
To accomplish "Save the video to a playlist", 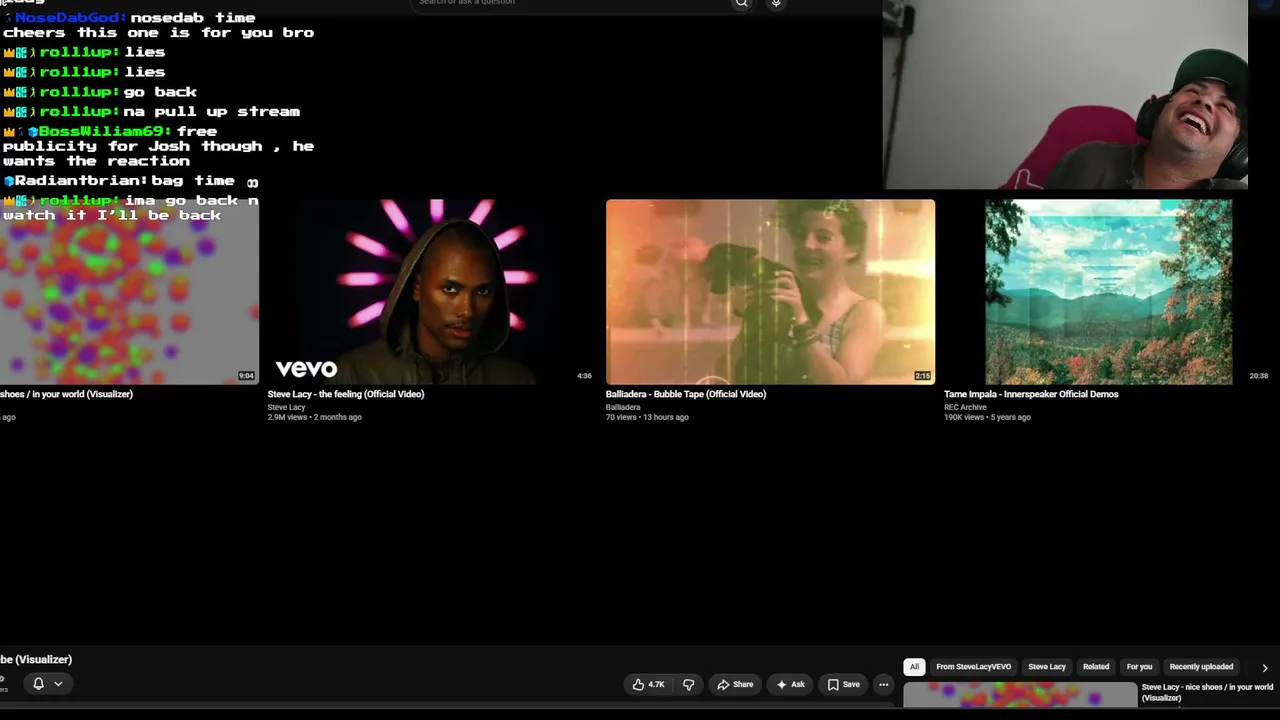I will 843,684.
